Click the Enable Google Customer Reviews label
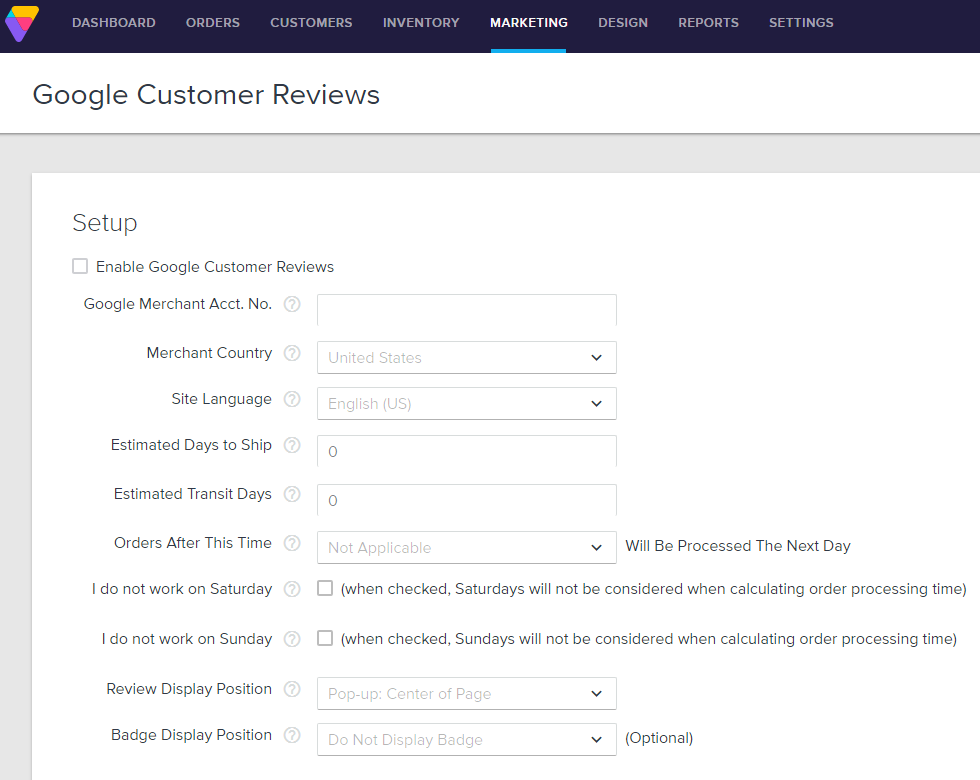Screen dimensions: 980x780 [215, 267]
